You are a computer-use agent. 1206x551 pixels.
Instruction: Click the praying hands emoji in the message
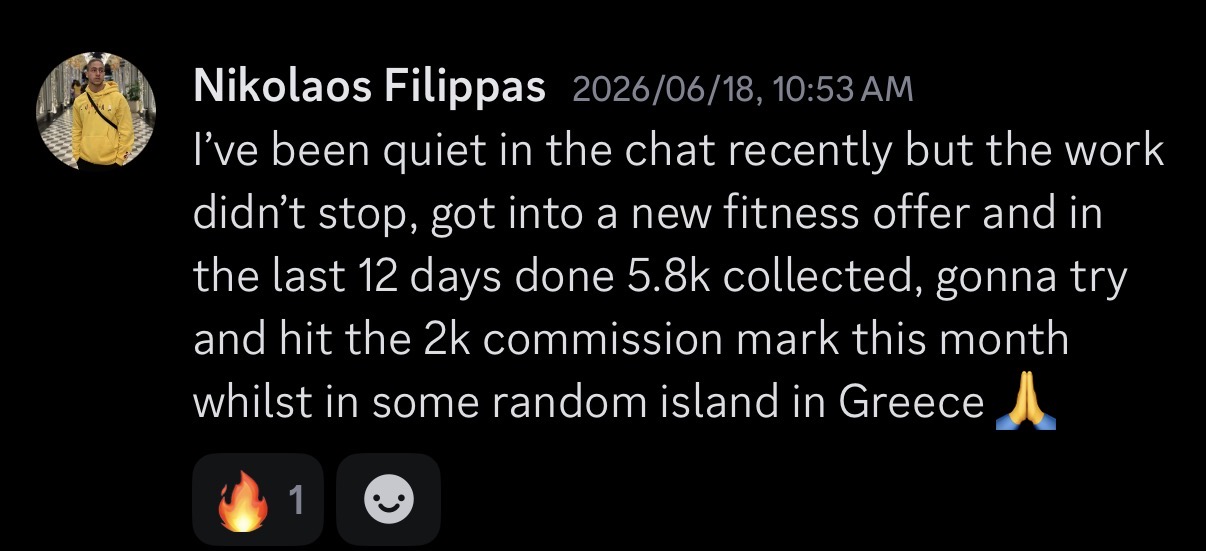click(x=1027, y=403)
